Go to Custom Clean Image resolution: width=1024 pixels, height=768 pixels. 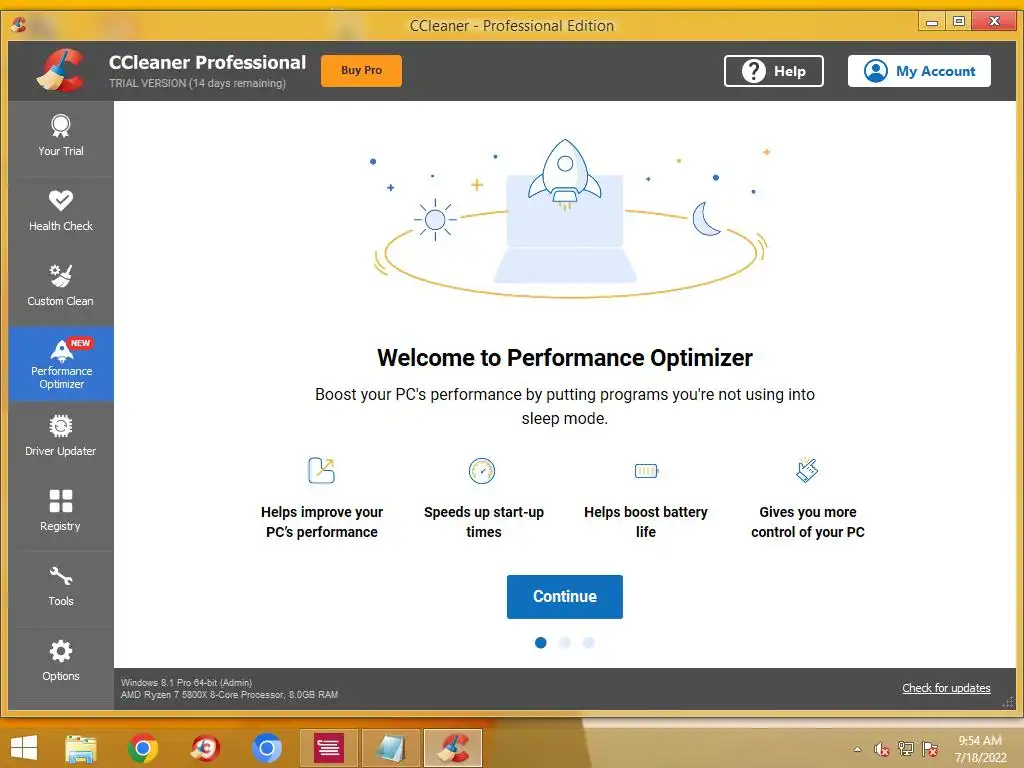(61, 287)
